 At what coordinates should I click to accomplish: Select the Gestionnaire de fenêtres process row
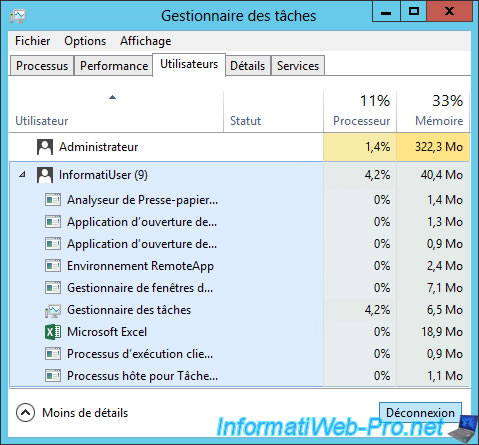pos(239,288)
